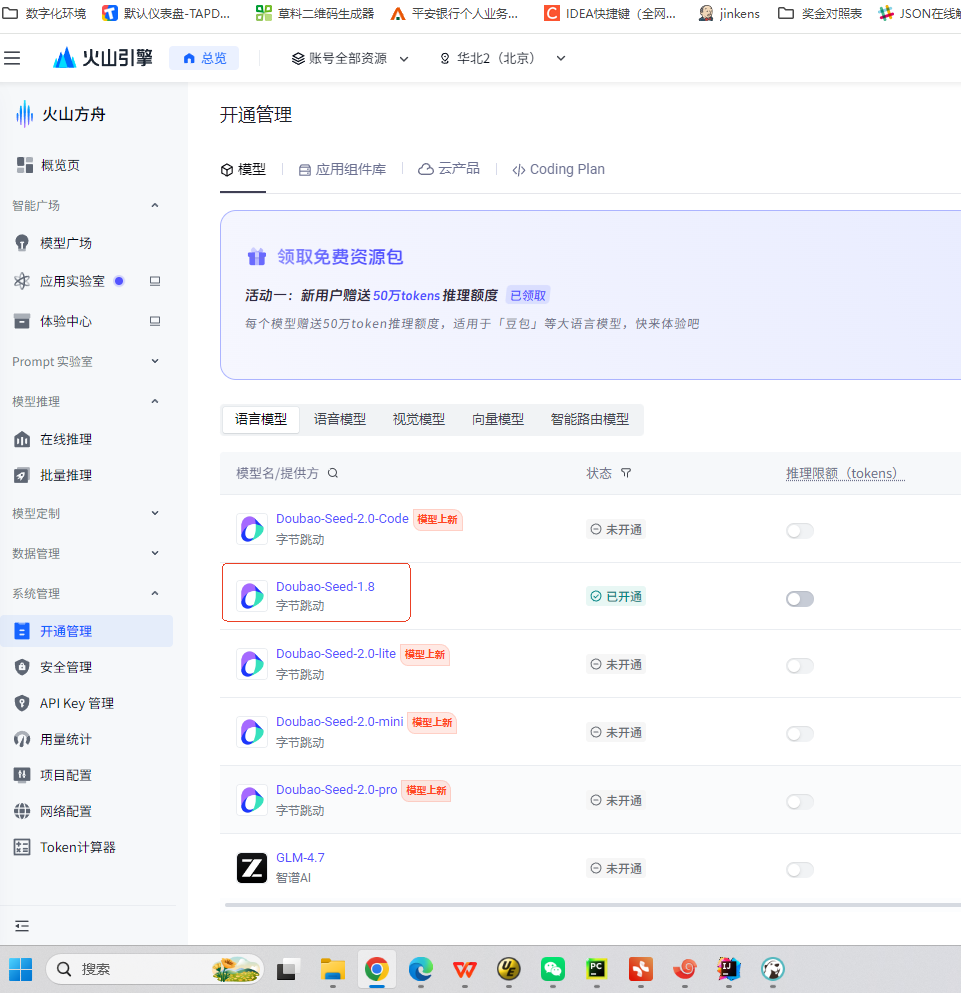The width and height of the screenshot is (961, 993).
Task: Expand the Prompt 实验室 section
Action: coord(155,361)
